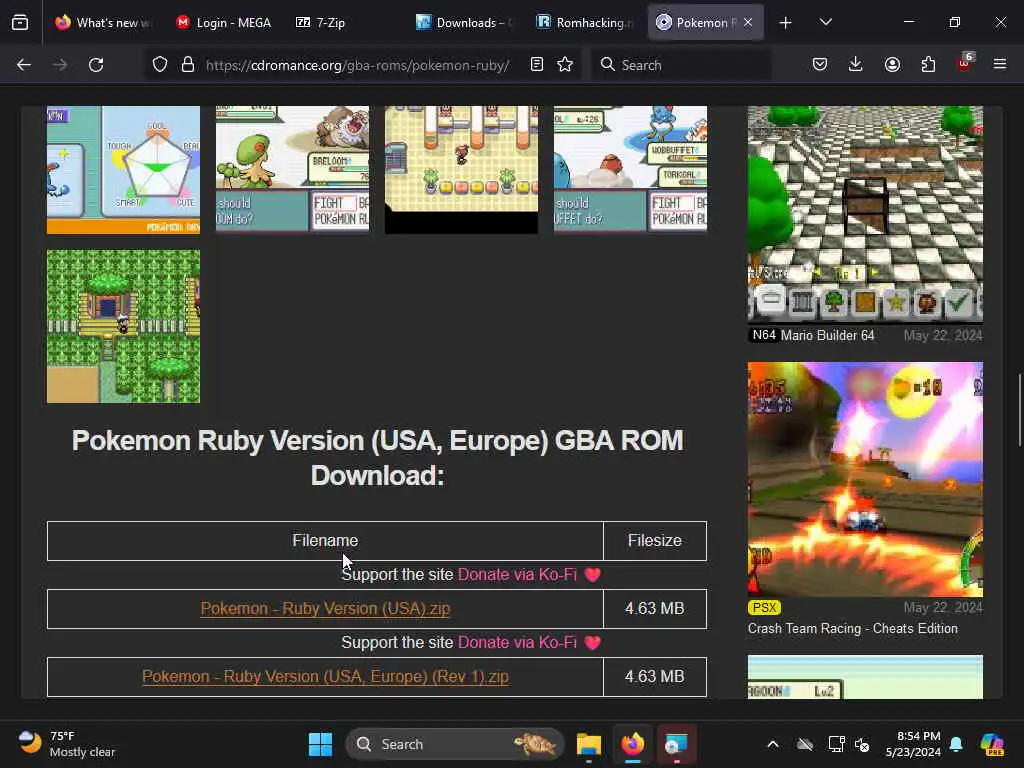1024x768 pixels.
Task: Open a new tab
Action: (x=786, y=23)
